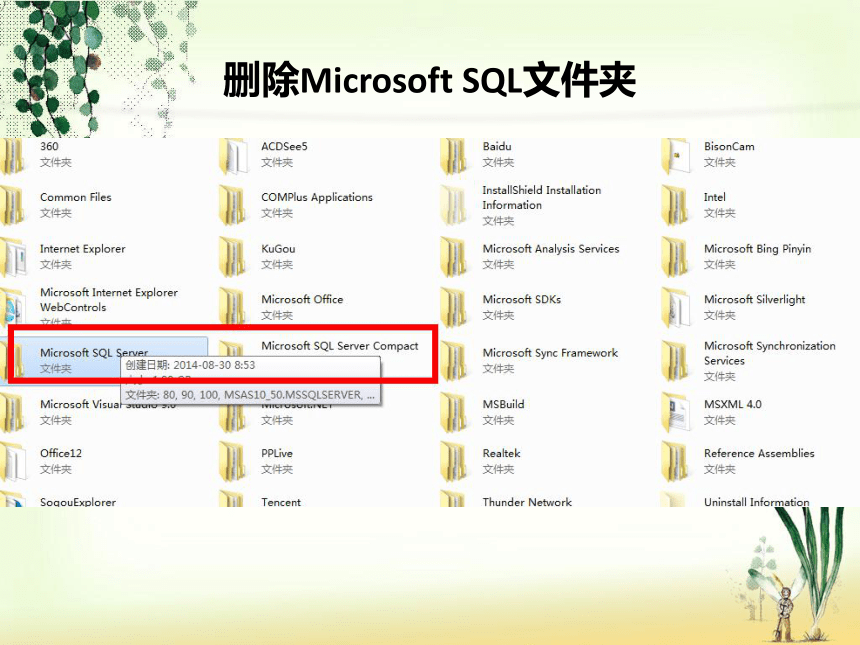The image size is (860, 645).
Task: Select the Microsoft SQL Server Compact name
Action: pyautogui.click(x=340, y=346)
